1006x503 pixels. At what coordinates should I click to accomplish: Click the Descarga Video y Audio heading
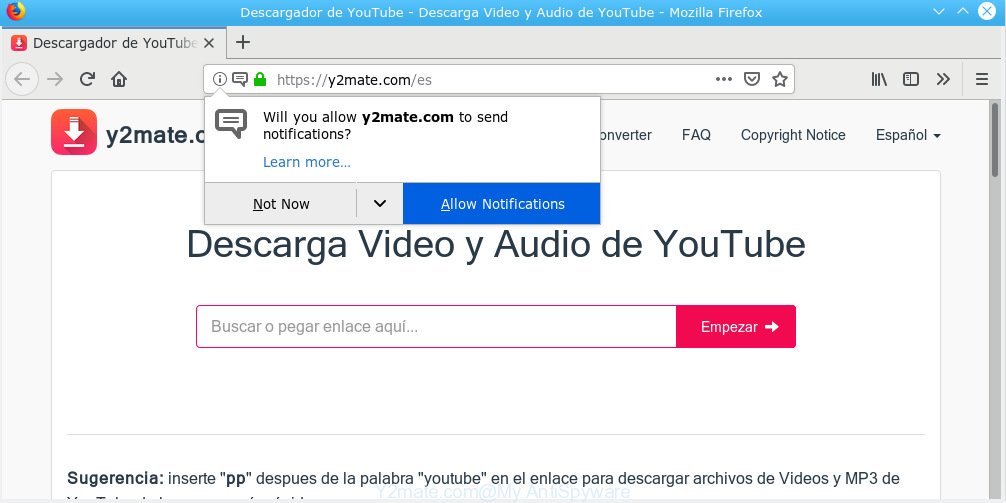pos(495,244)
